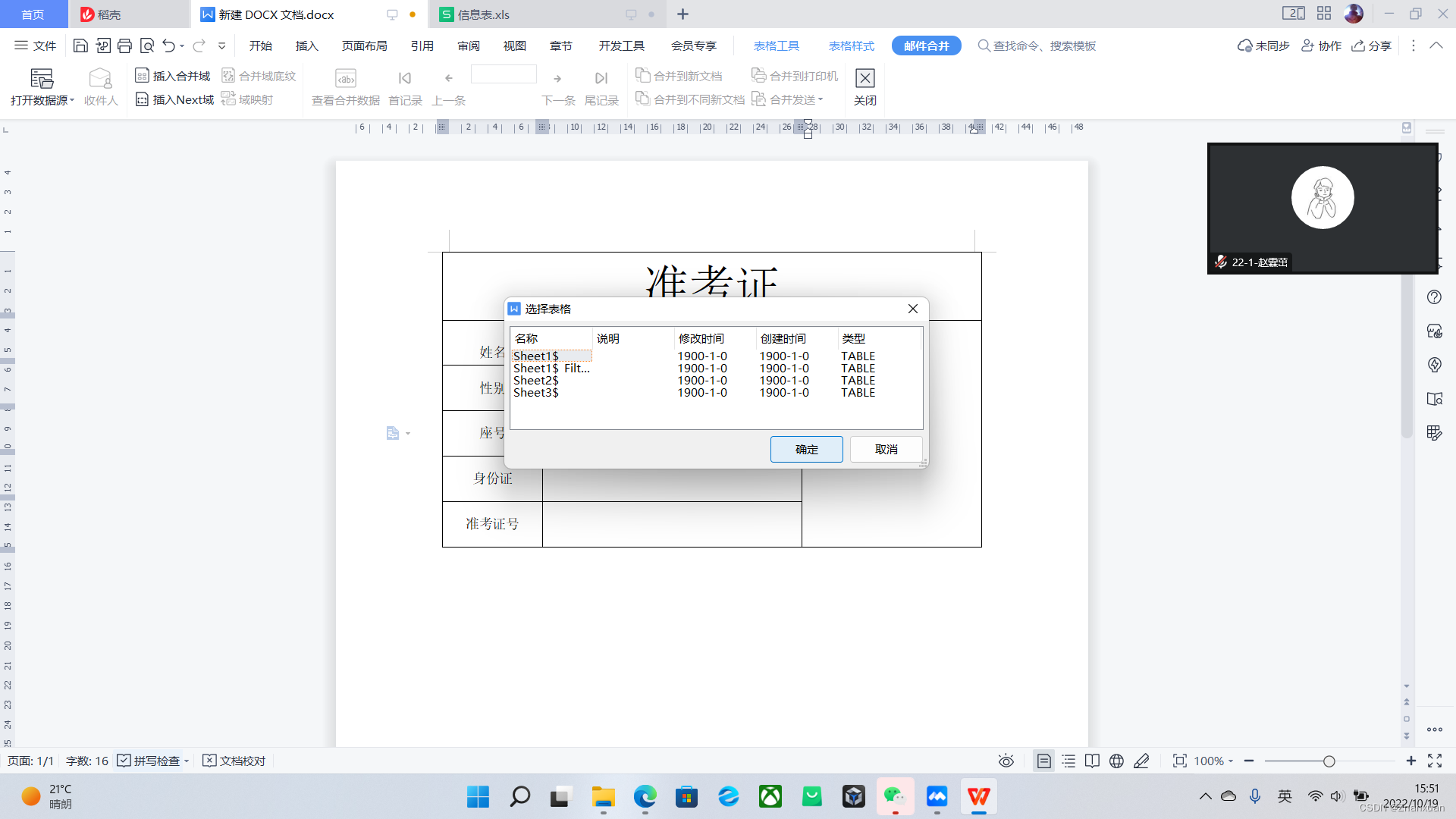
Task: Click the Open Data Source icon
Action: click(41, 79)
